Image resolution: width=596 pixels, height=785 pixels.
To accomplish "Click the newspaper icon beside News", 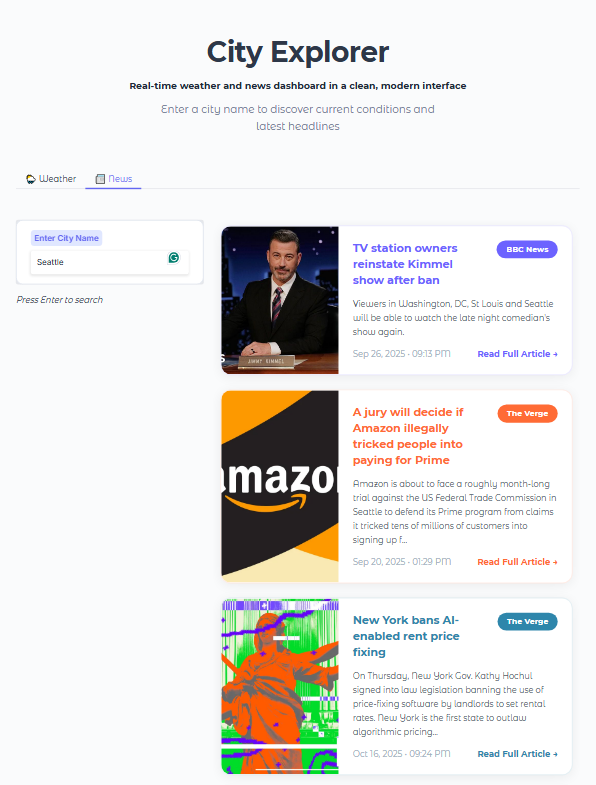I will pos(100,179).
